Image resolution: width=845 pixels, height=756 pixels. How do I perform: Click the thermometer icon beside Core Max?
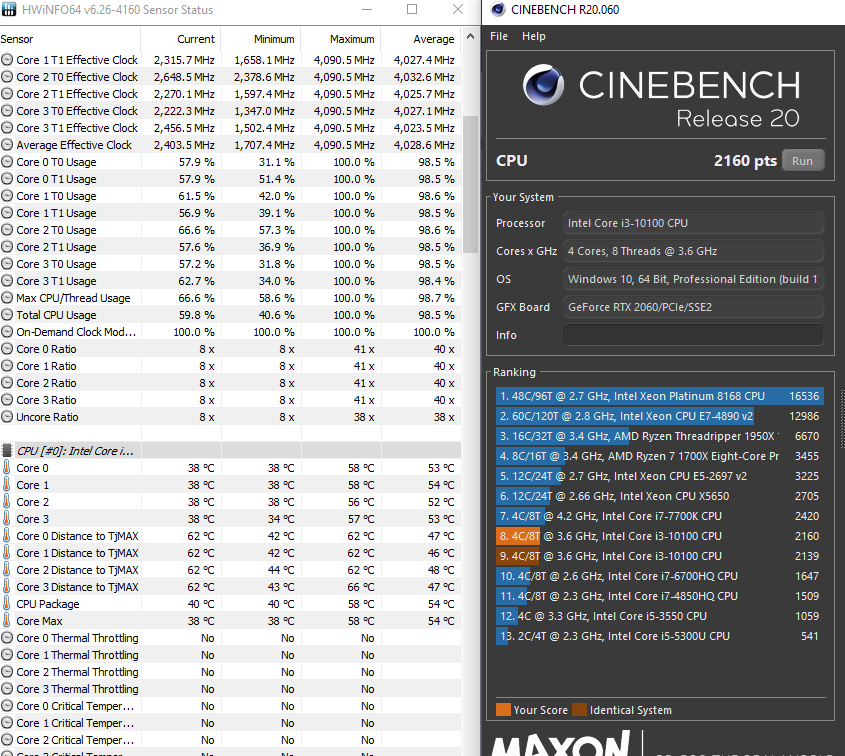[8, 621]
